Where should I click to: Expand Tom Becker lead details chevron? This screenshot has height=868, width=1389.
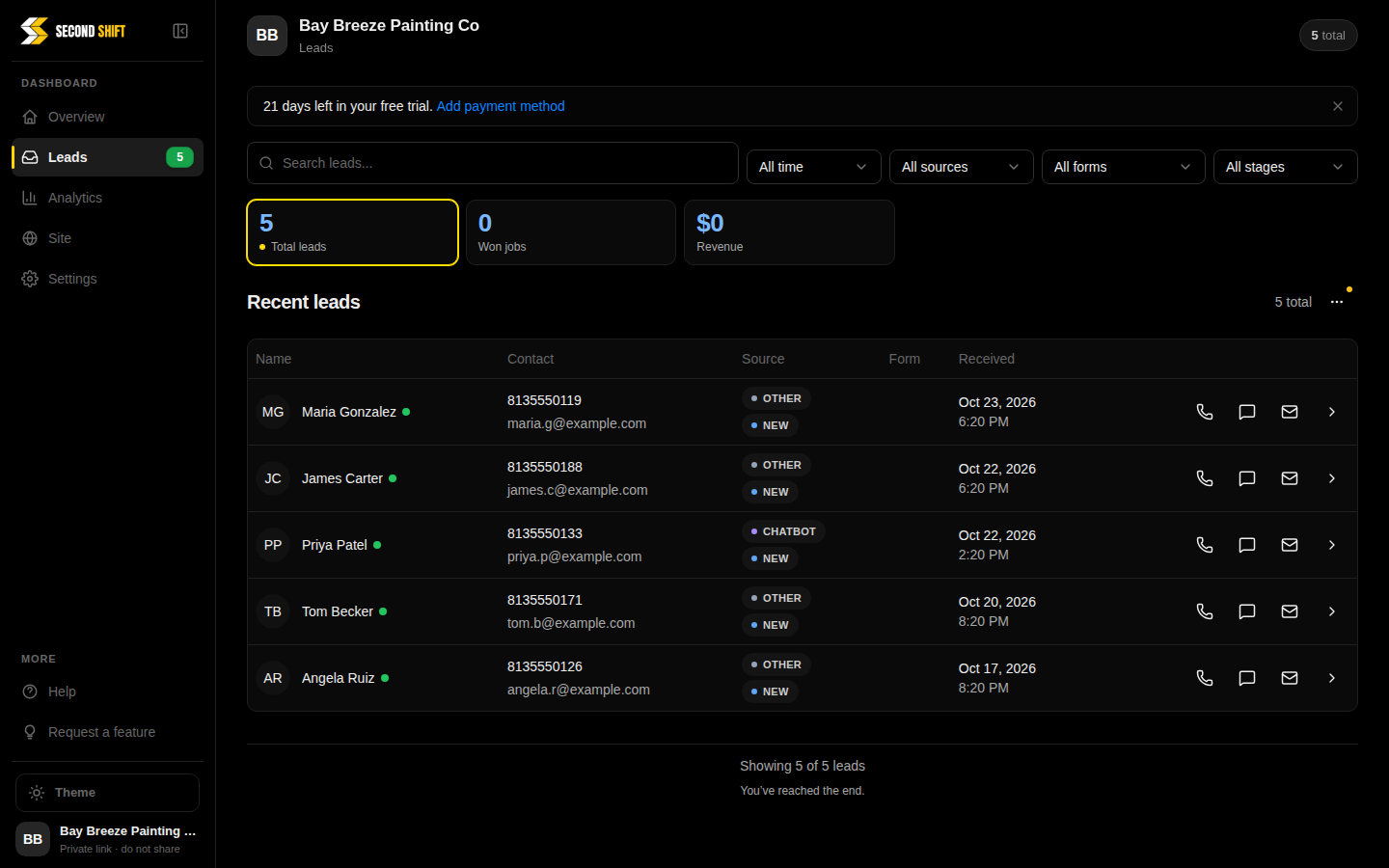[1332, 611]
